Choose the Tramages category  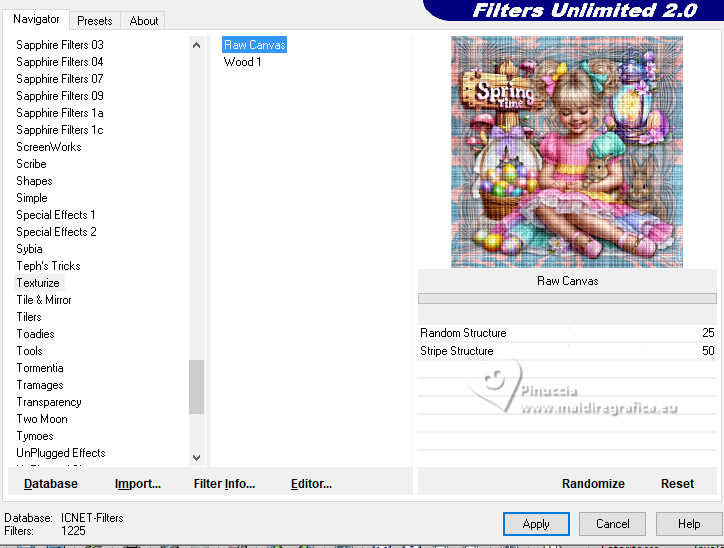tap(40, 385)
